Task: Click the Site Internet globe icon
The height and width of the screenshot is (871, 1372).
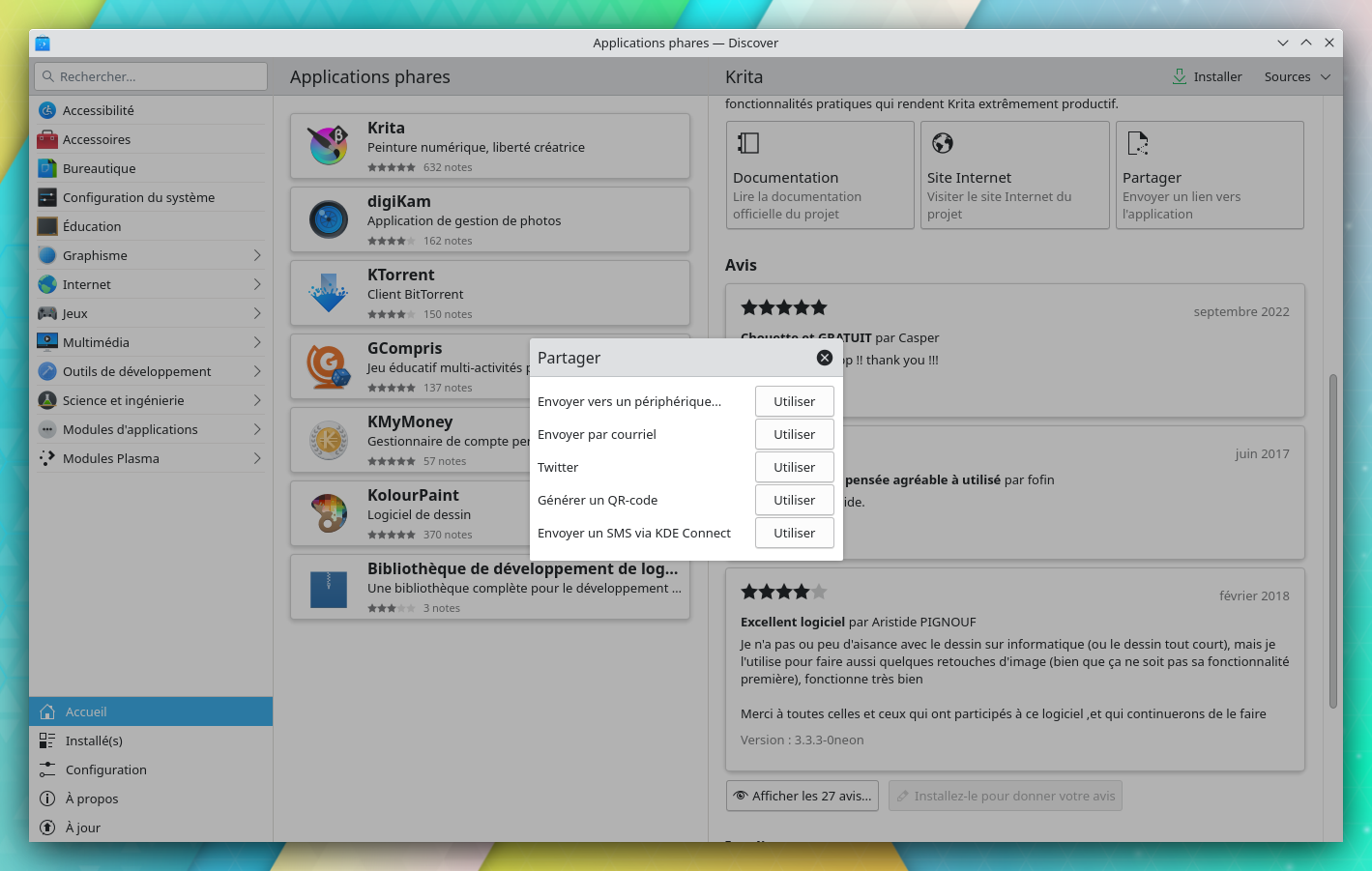Action: (943, 143)
